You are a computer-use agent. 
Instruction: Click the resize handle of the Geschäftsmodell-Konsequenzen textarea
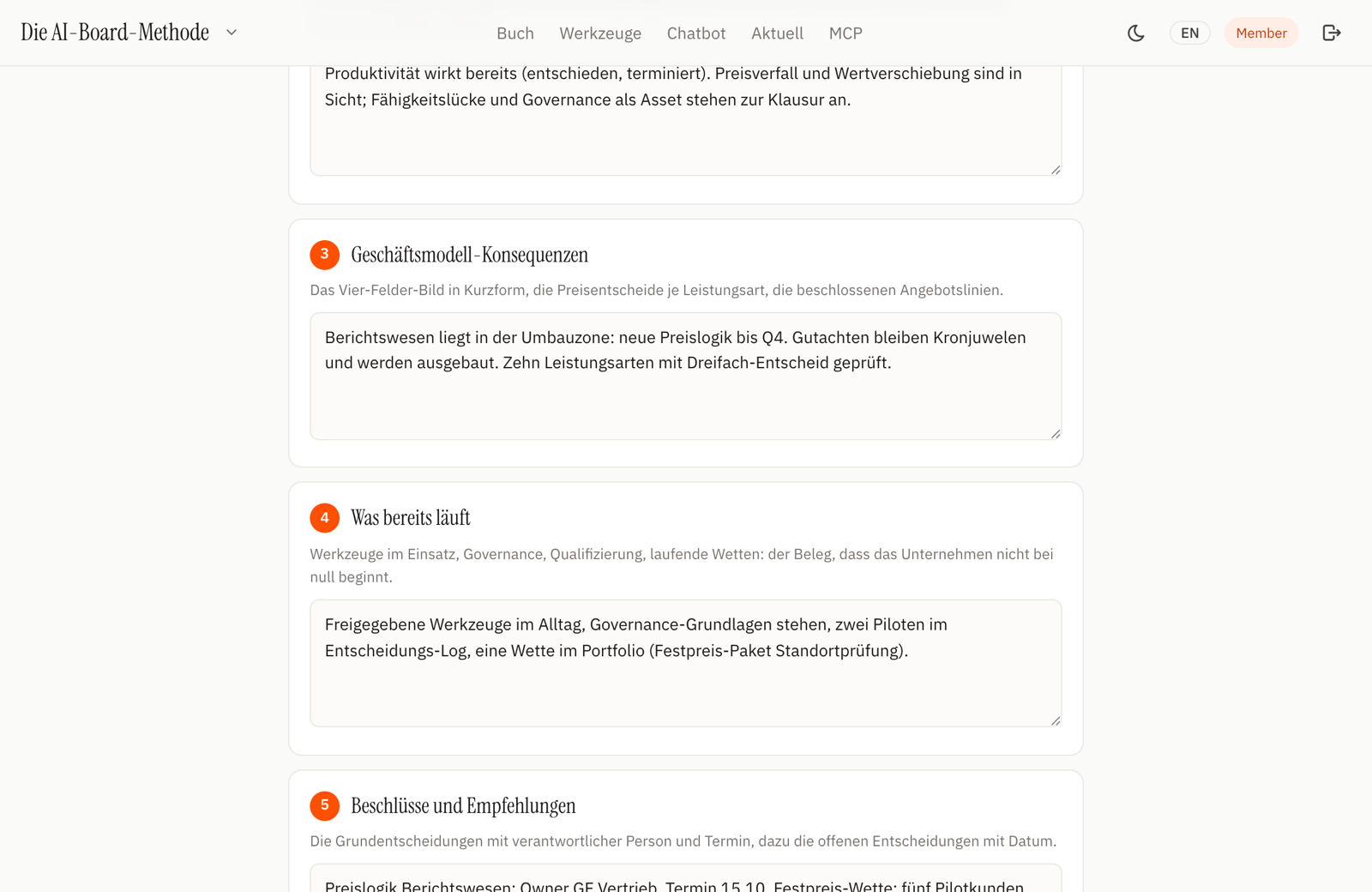coord(1056,434)
